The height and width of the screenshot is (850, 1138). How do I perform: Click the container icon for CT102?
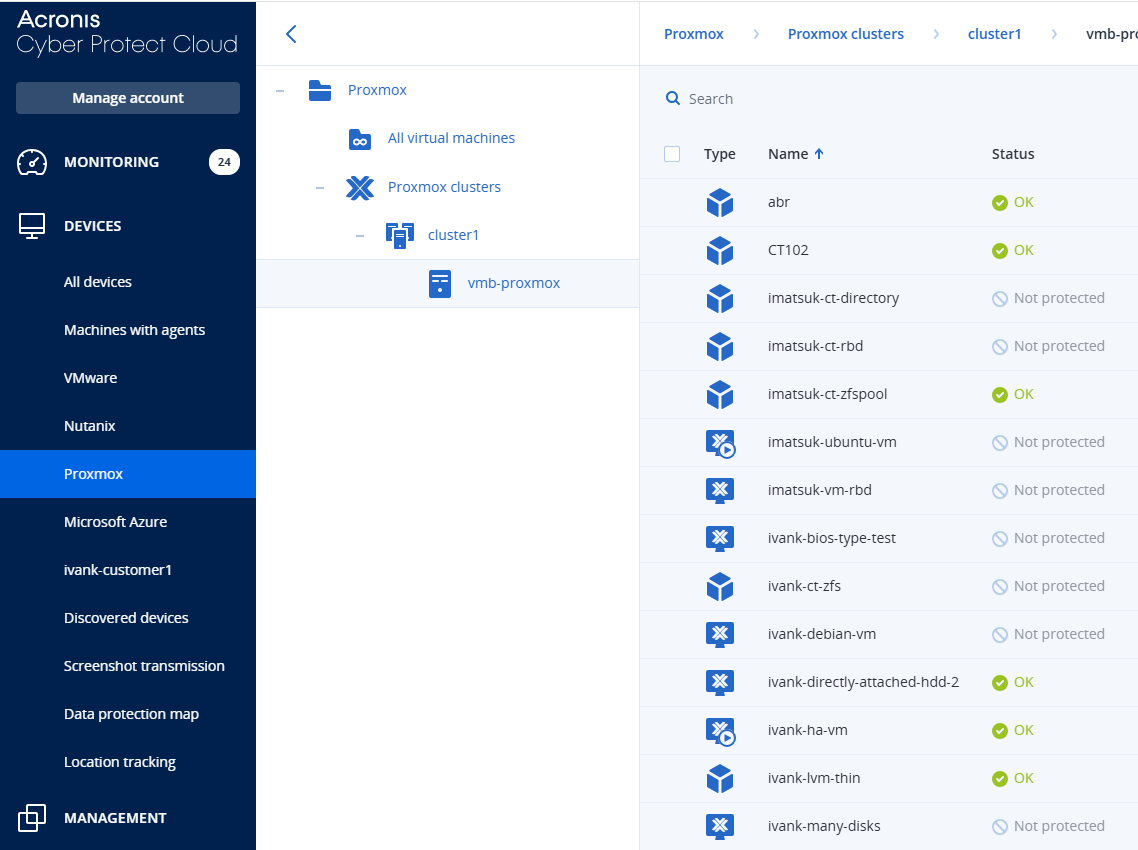point(720,250)
